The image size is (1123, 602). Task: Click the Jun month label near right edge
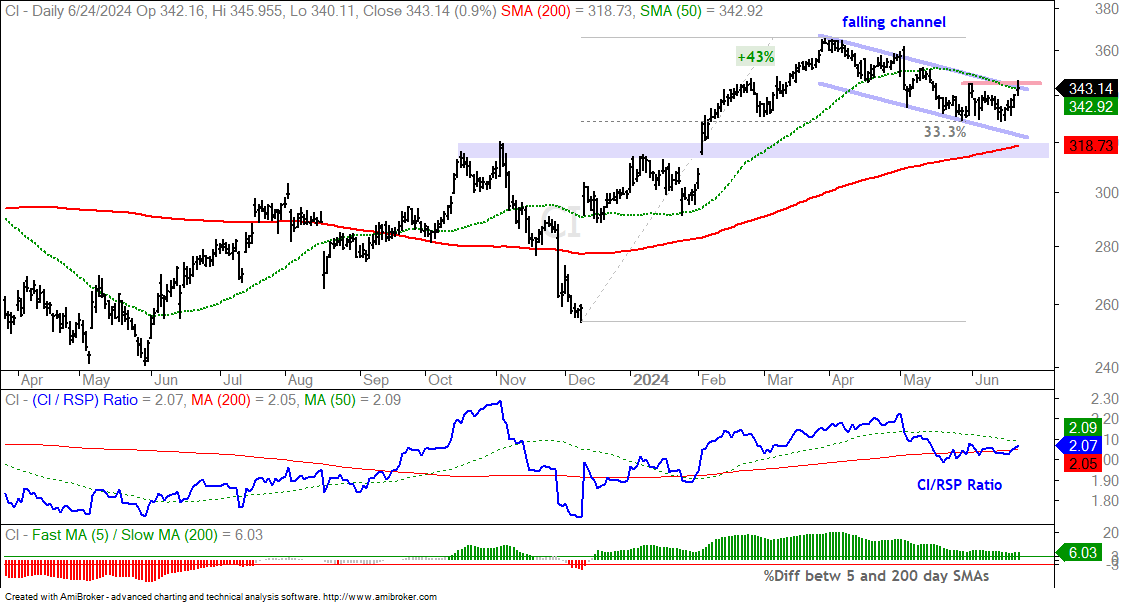coord(987,379)
